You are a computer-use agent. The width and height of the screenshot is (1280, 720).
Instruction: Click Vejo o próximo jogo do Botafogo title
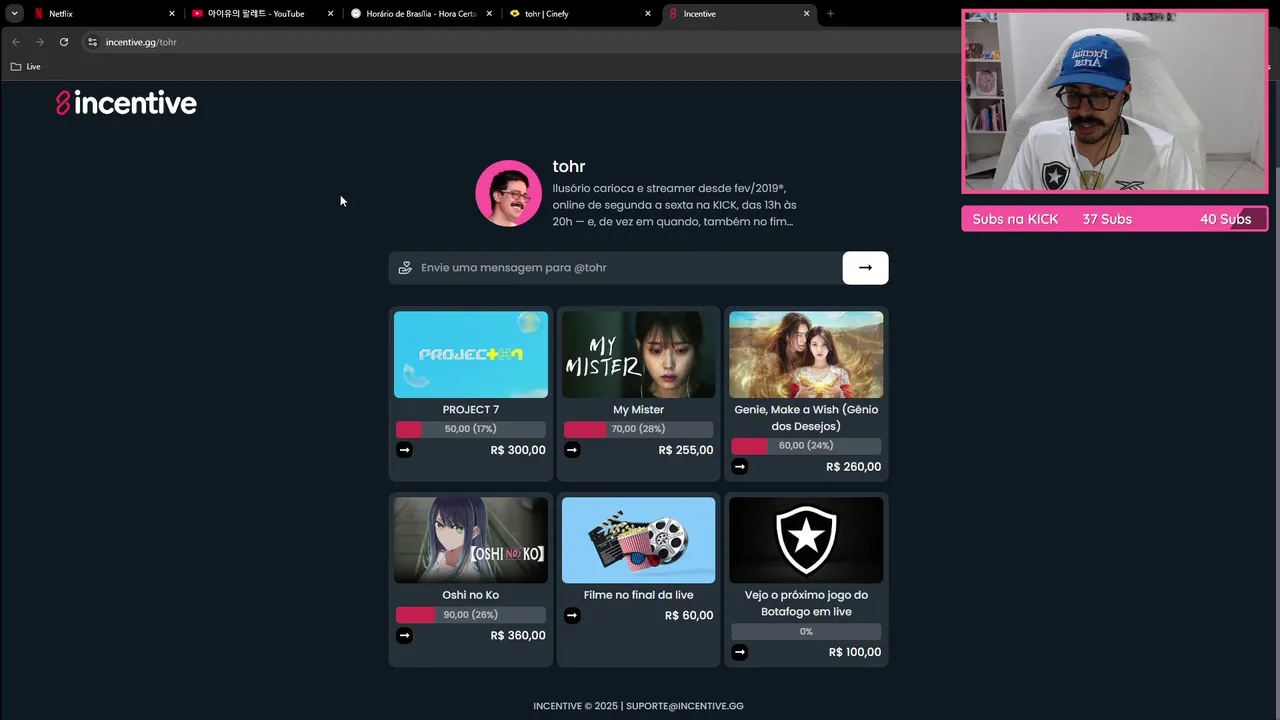(x=806, y=603)
